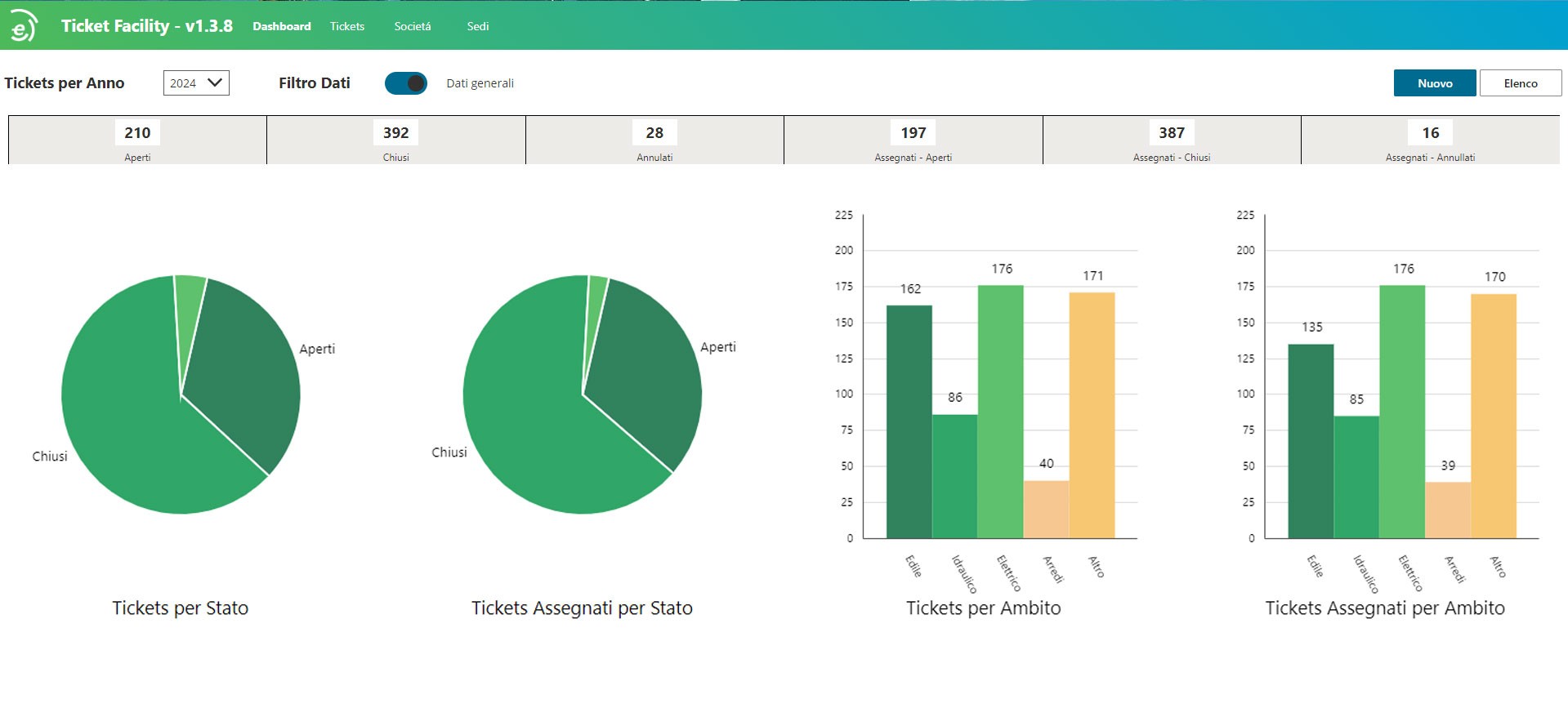Screen dimensions: 1568x704
Task: Click the Edile bar valued 135
Action: [1311, 441]
